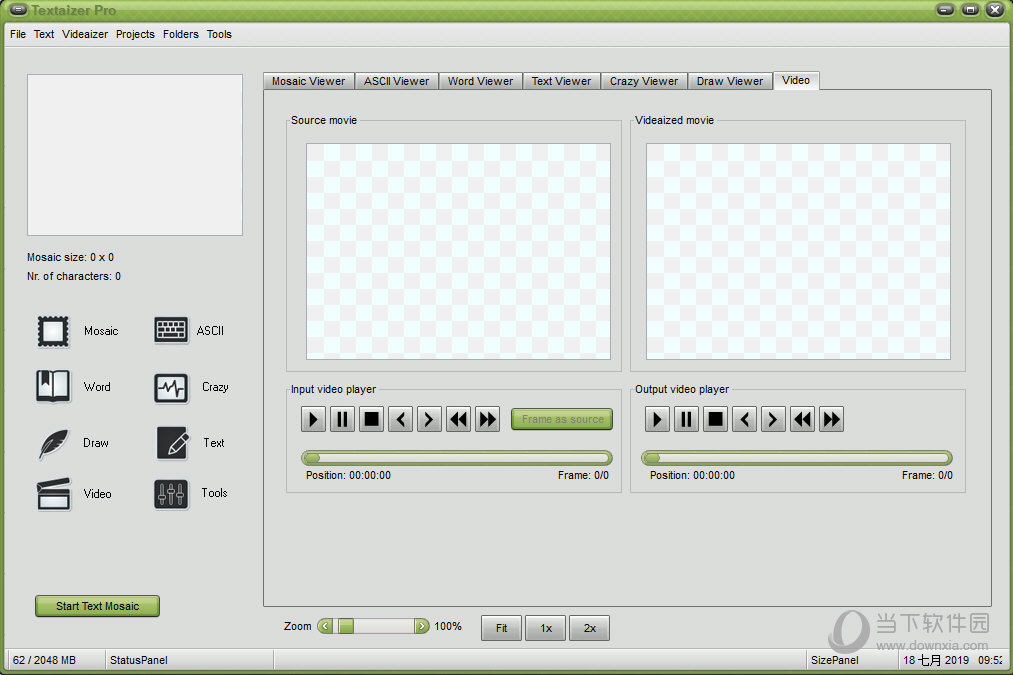
Task: Select the Mosaic mode icon
Action: (53, 331)
